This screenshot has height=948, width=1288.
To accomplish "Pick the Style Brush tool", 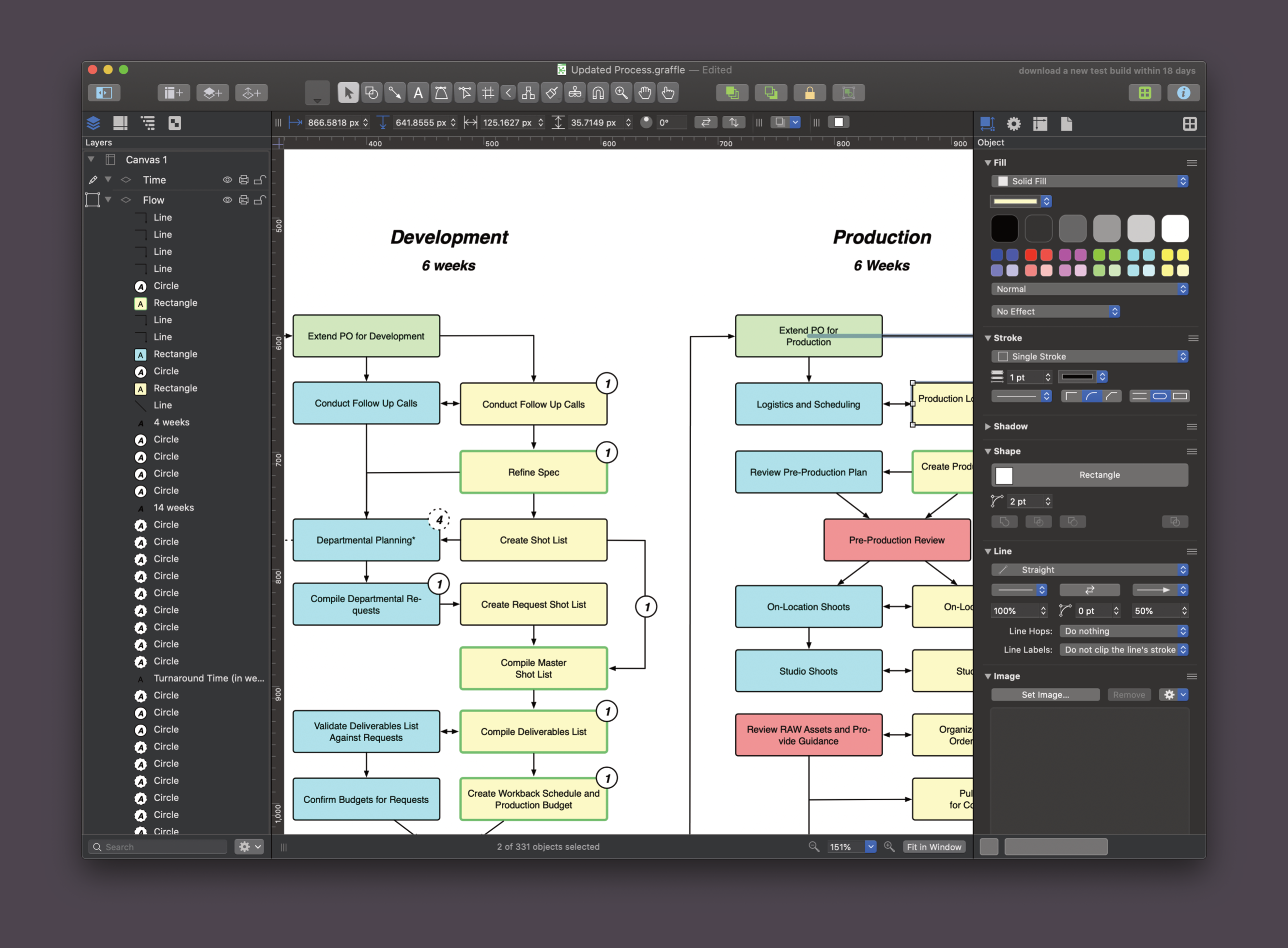I will click(x=551, y=93).
